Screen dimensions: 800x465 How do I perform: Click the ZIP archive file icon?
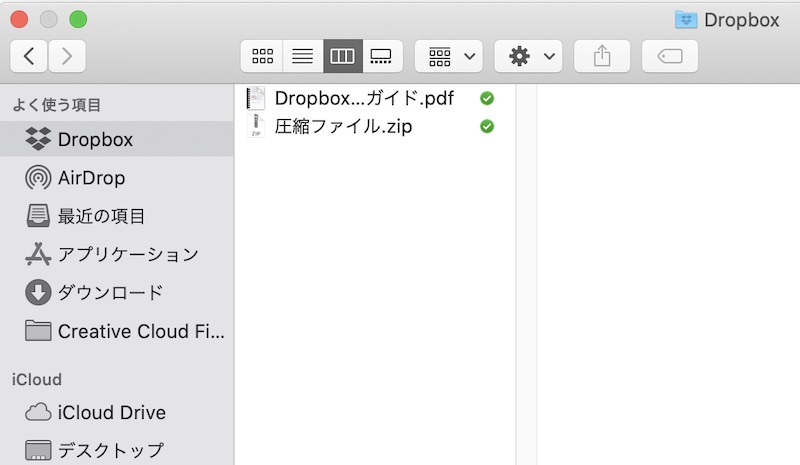point(256,126)
